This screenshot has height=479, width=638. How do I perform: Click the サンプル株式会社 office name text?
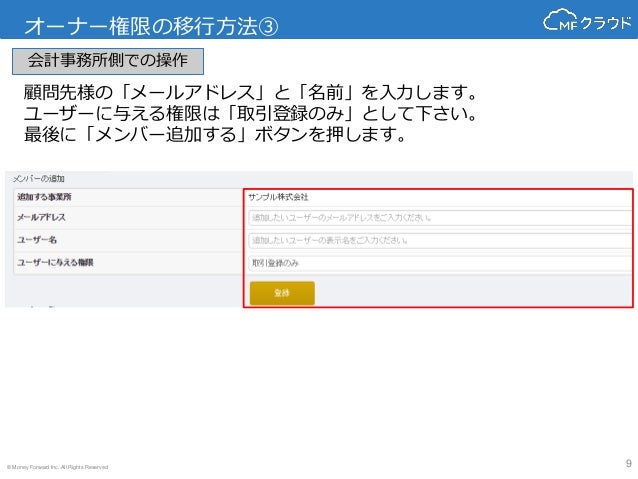(278, 197)
